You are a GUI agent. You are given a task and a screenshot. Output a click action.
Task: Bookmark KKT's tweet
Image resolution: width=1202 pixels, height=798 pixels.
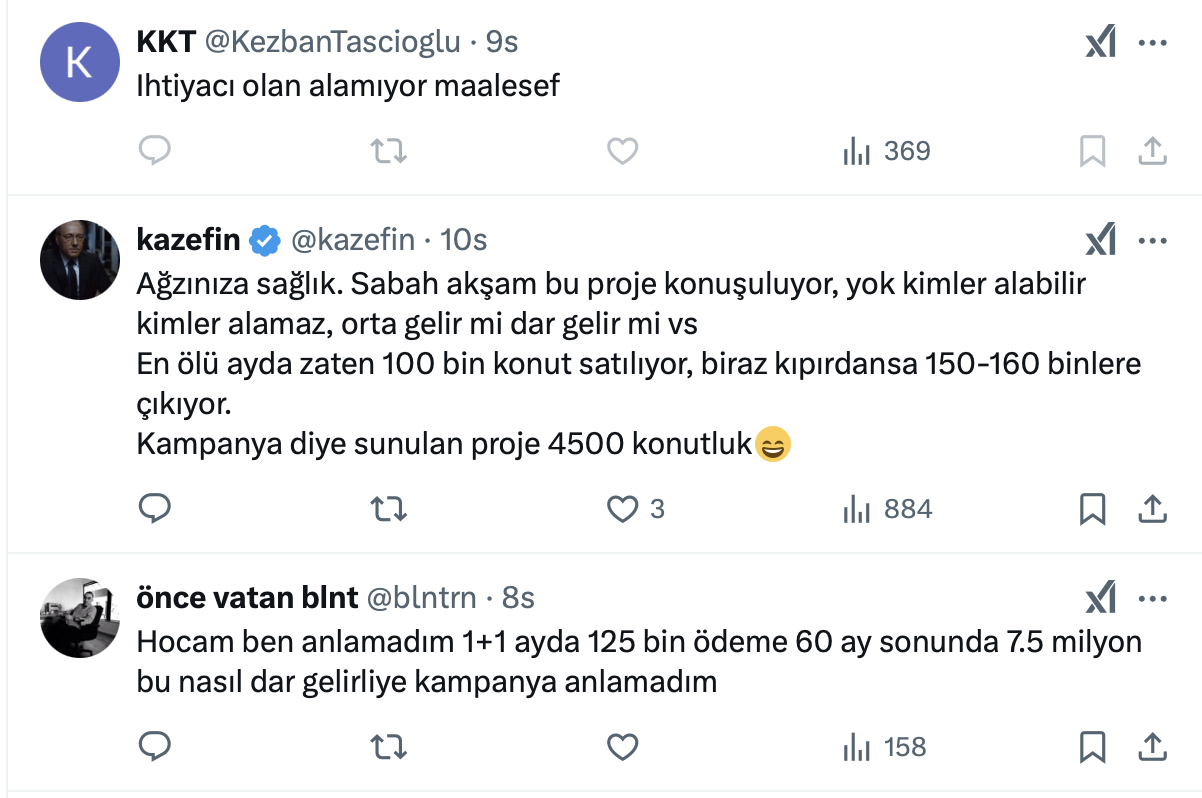coord(1092,151)
